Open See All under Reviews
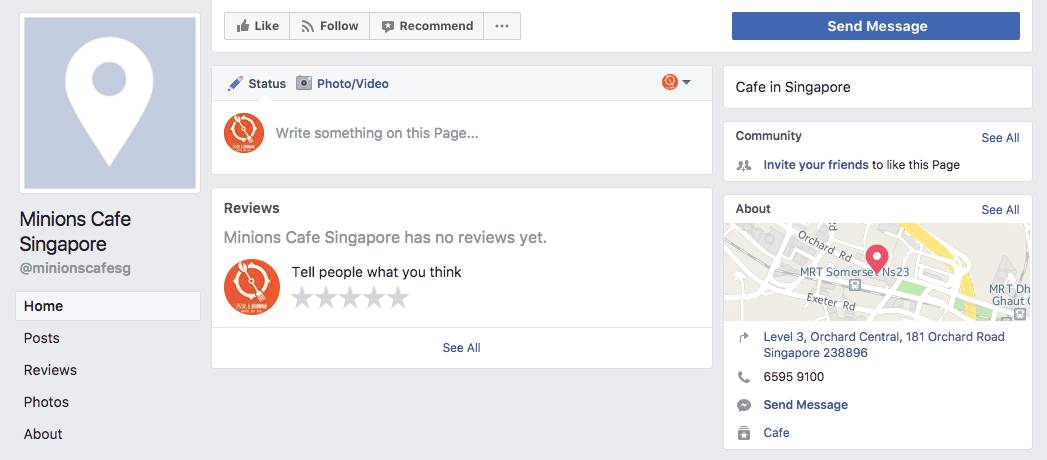 pos(461,348)
